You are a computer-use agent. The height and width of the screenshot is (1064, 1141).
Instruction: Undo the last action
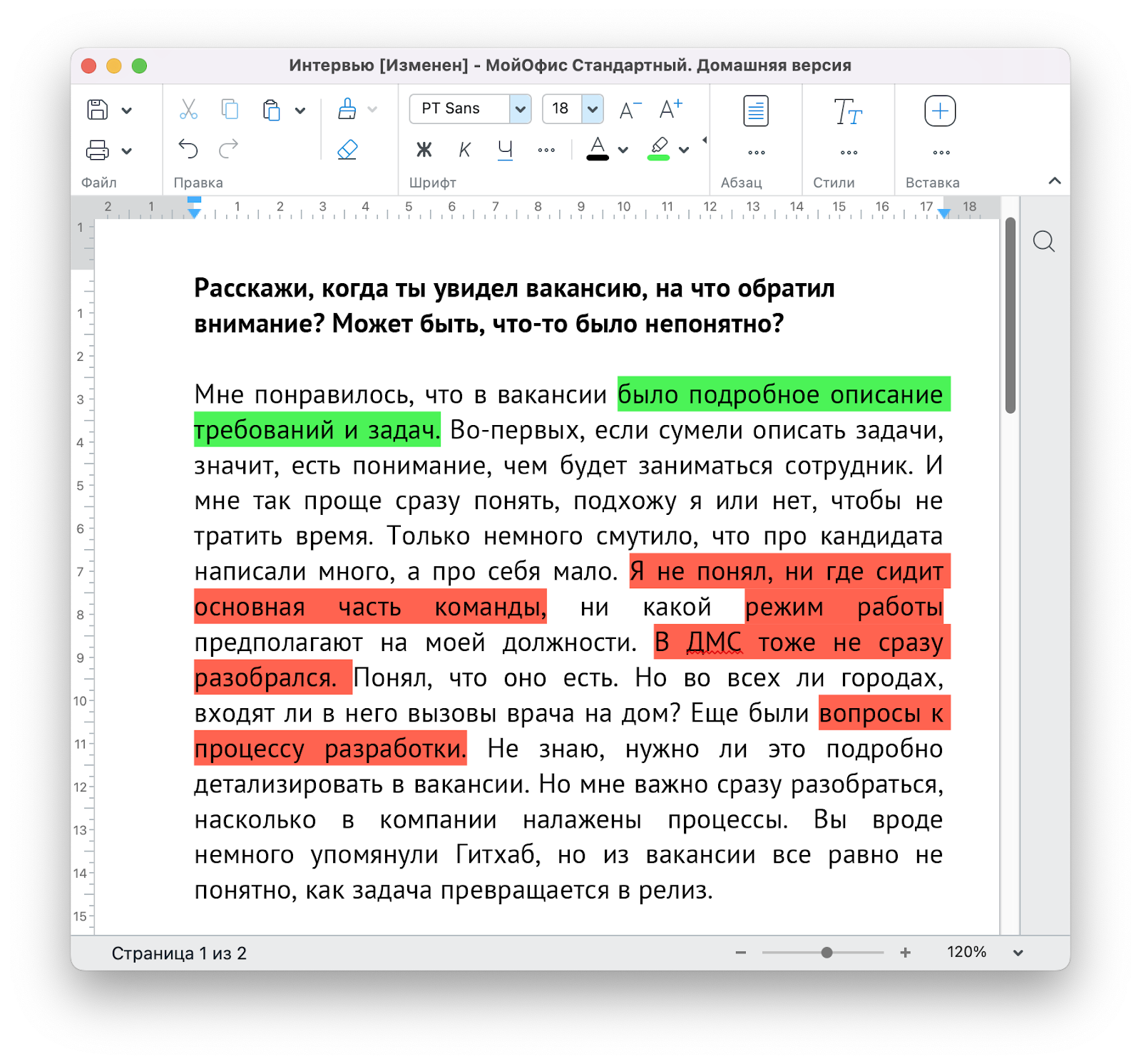click(188, 148)
